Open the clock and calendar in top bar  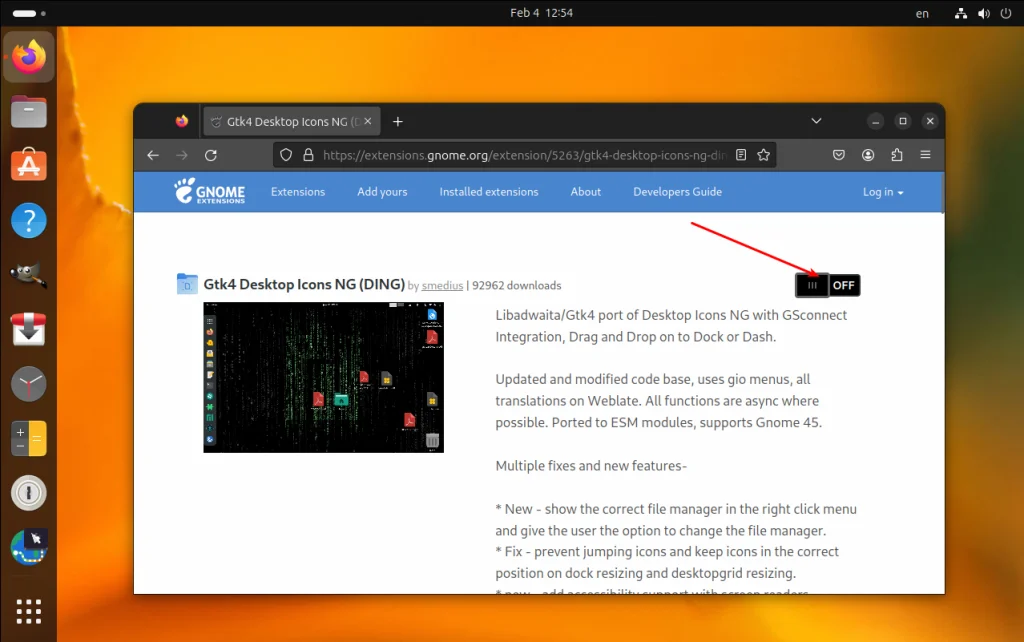click(x=541, y=12)
